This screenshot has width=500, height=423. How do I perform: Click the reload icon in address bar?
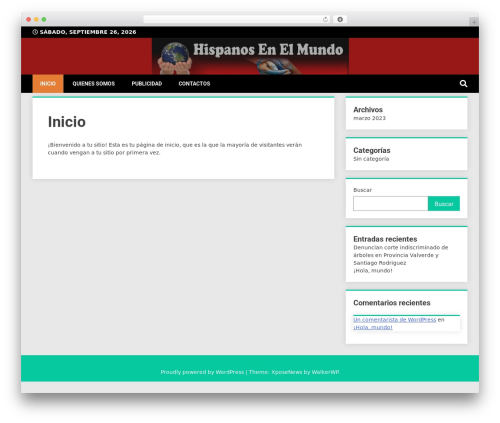[325, 20]
